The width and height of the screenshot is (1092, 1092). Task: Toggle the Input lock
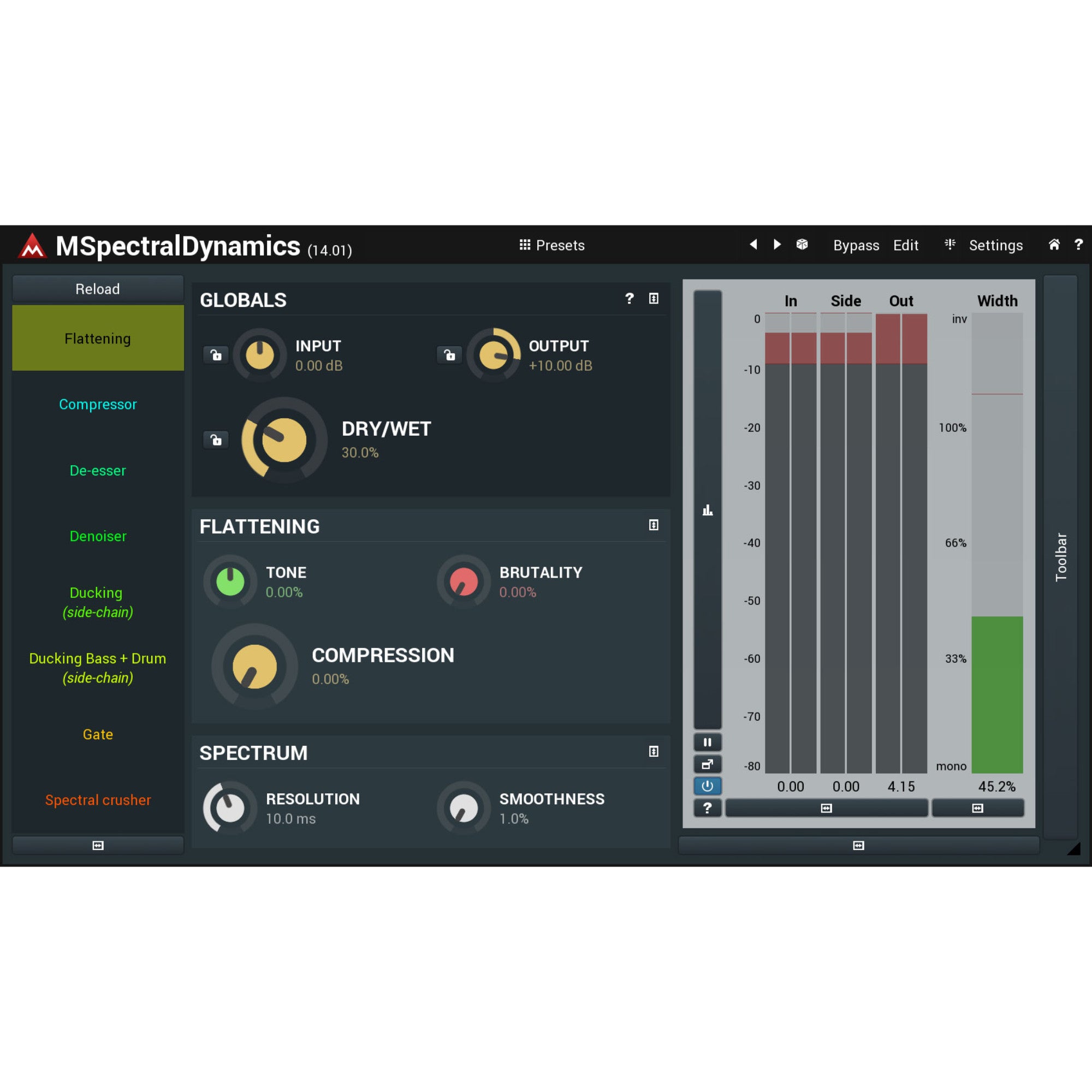click(216, 355)
